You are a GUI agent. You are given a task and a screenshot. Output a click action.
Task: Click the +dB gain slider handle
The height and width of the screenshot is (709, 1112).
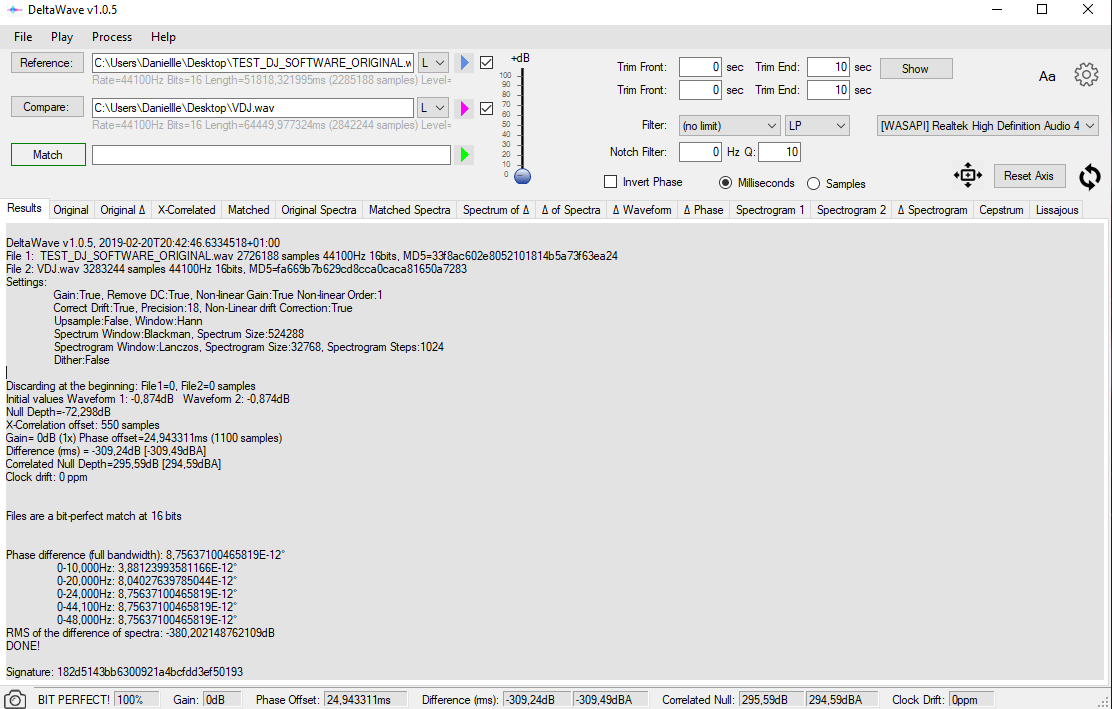pos(522,176)
